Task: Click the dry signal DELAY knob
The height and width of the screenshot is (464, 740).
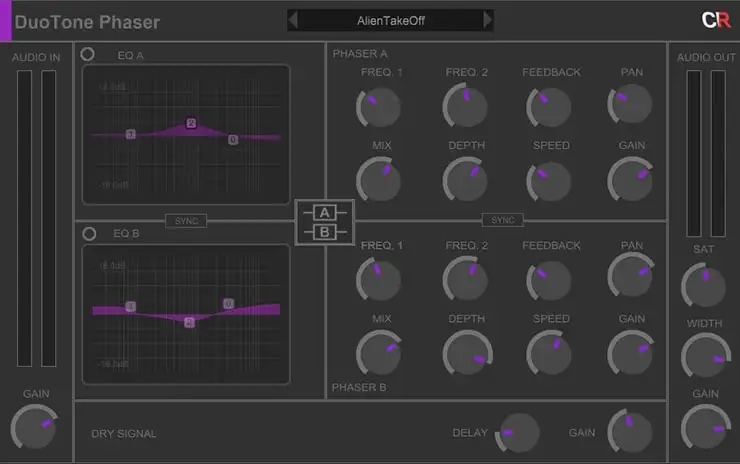Action: coord(518,433)
